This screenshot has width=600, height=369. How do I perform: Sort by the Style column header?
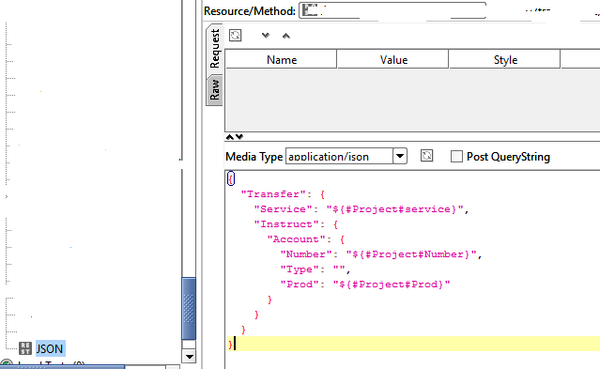[x=505, y=60]
